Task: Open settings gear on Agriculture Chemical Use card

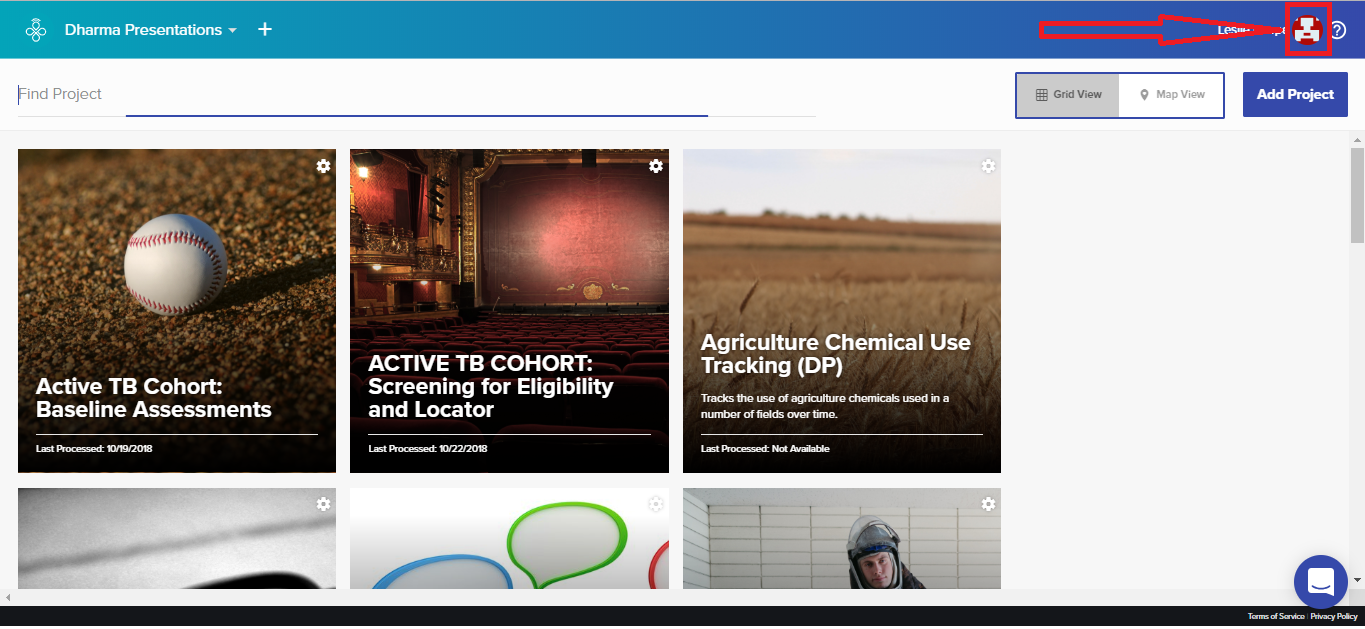Action: coord(988,166)
